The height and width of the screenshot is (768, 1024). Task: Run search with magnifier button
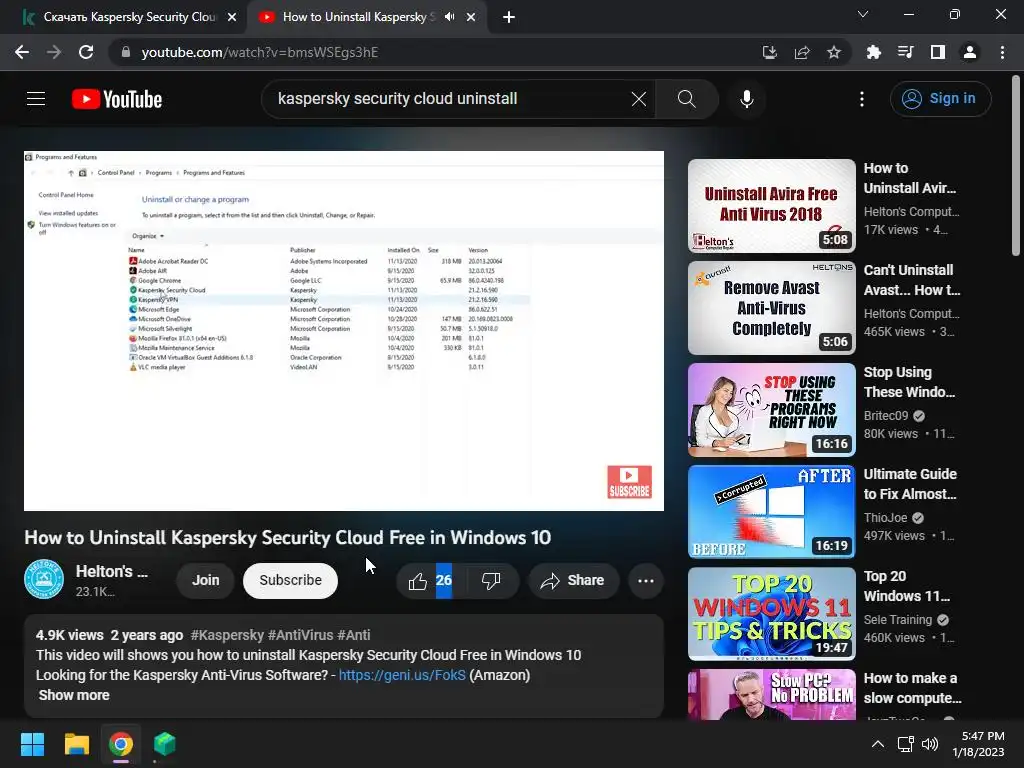pyautogui.click(x=686, y=99)
